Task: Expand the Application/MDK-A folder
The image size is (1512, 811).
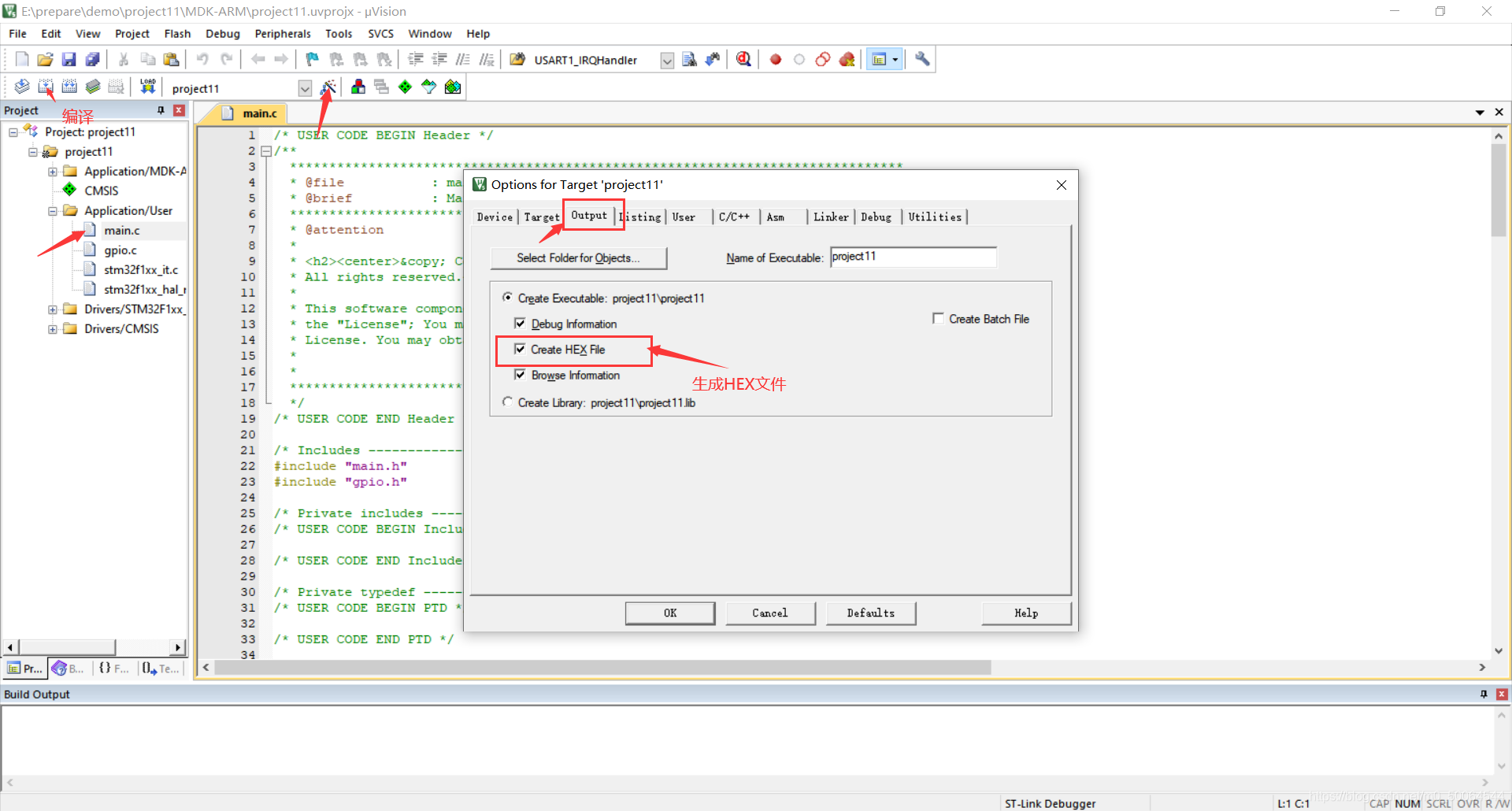Action: coord(53,172)
